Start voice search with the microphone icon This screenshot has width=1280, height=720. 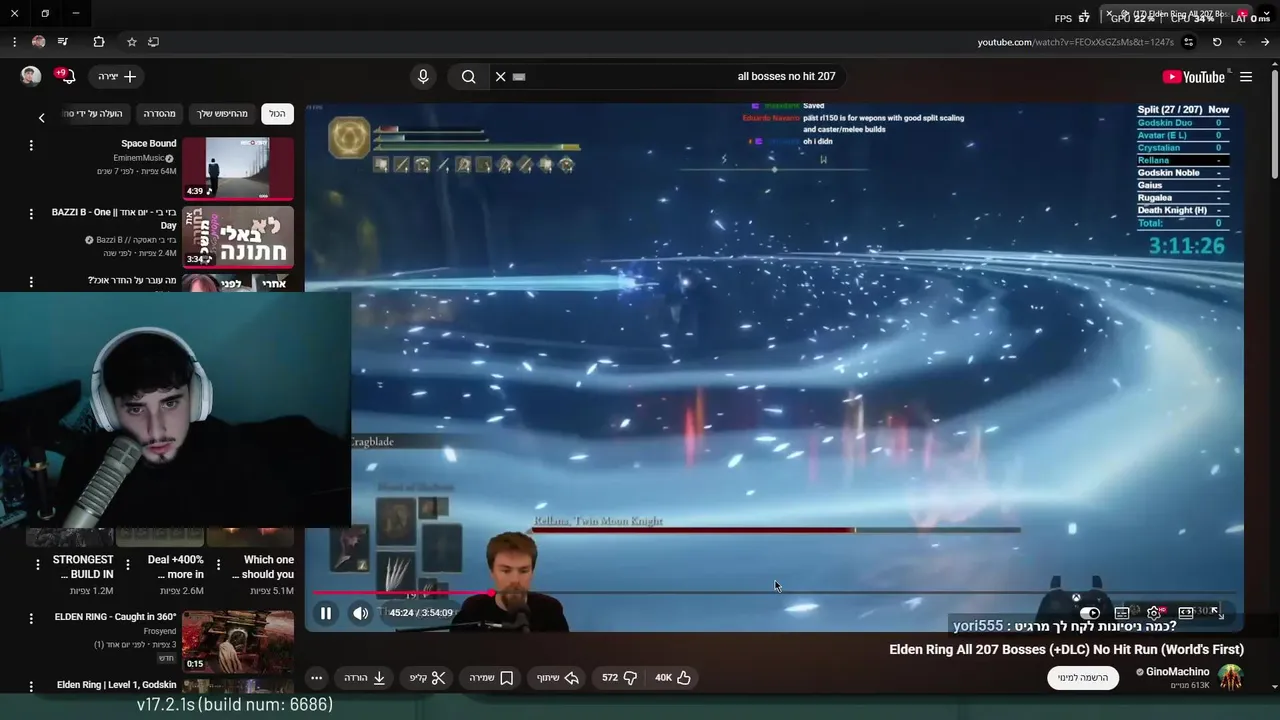[423, 77]
